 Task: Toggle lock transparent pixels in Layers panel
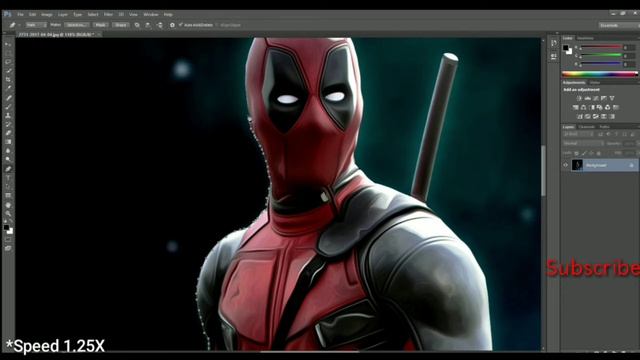[x=577, y=153]
